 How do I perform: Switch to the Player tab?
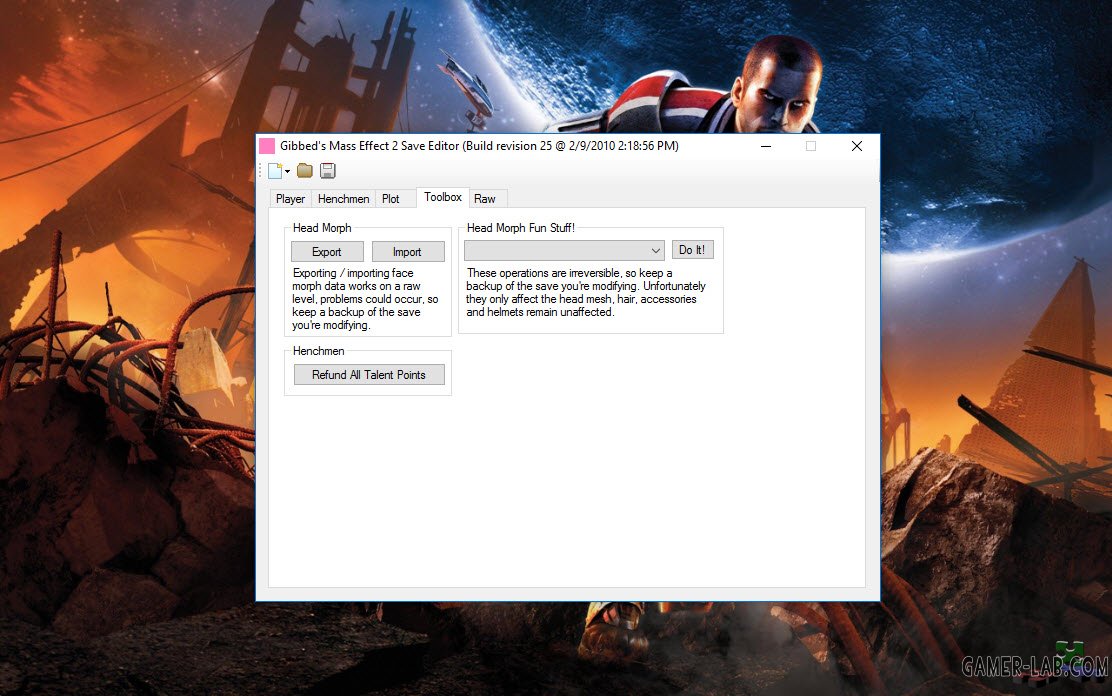pyautogui.click(x=290, y=199)
